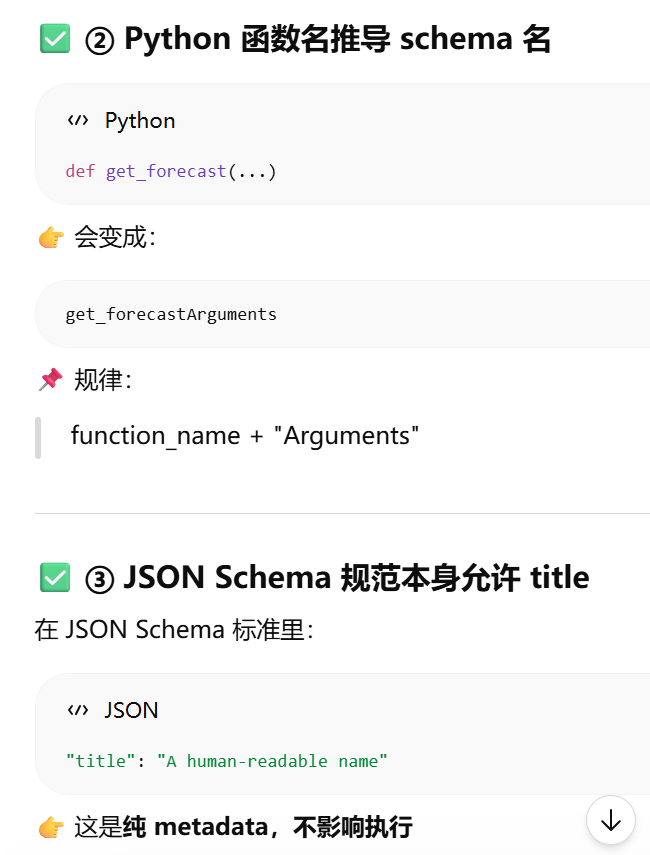Click the pushpin emoji before 规律
The width and height of the screenshot is (650, 855).
tap(51, 380)
